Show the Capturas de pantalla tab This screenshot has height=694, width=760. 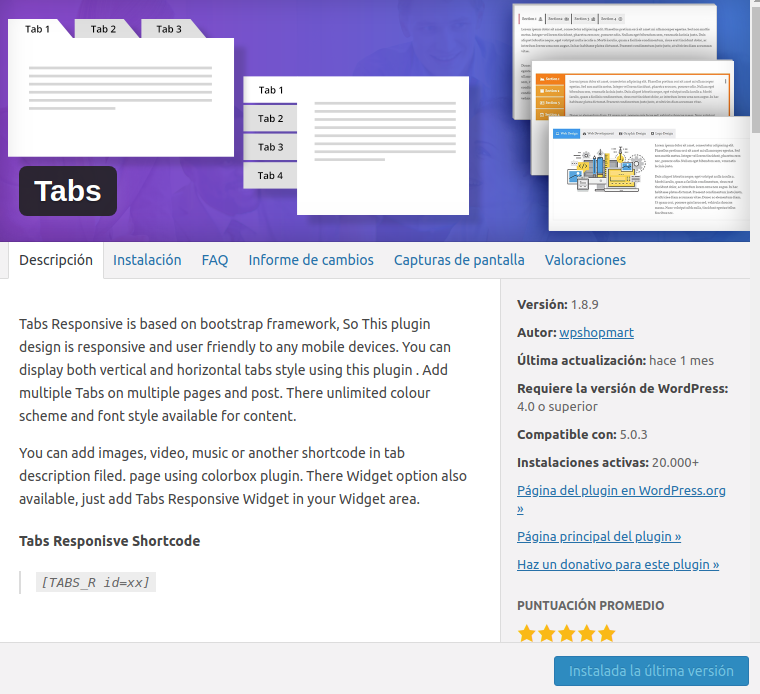coord(459,260)
